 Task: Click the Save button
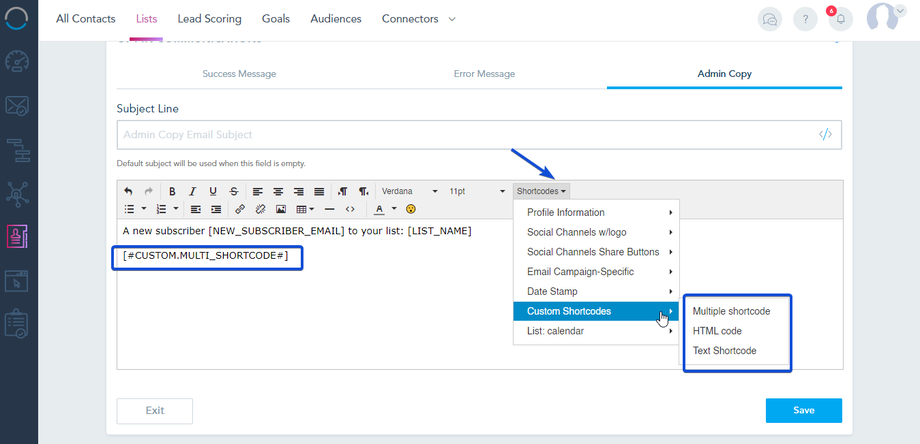tap(803, 411)
